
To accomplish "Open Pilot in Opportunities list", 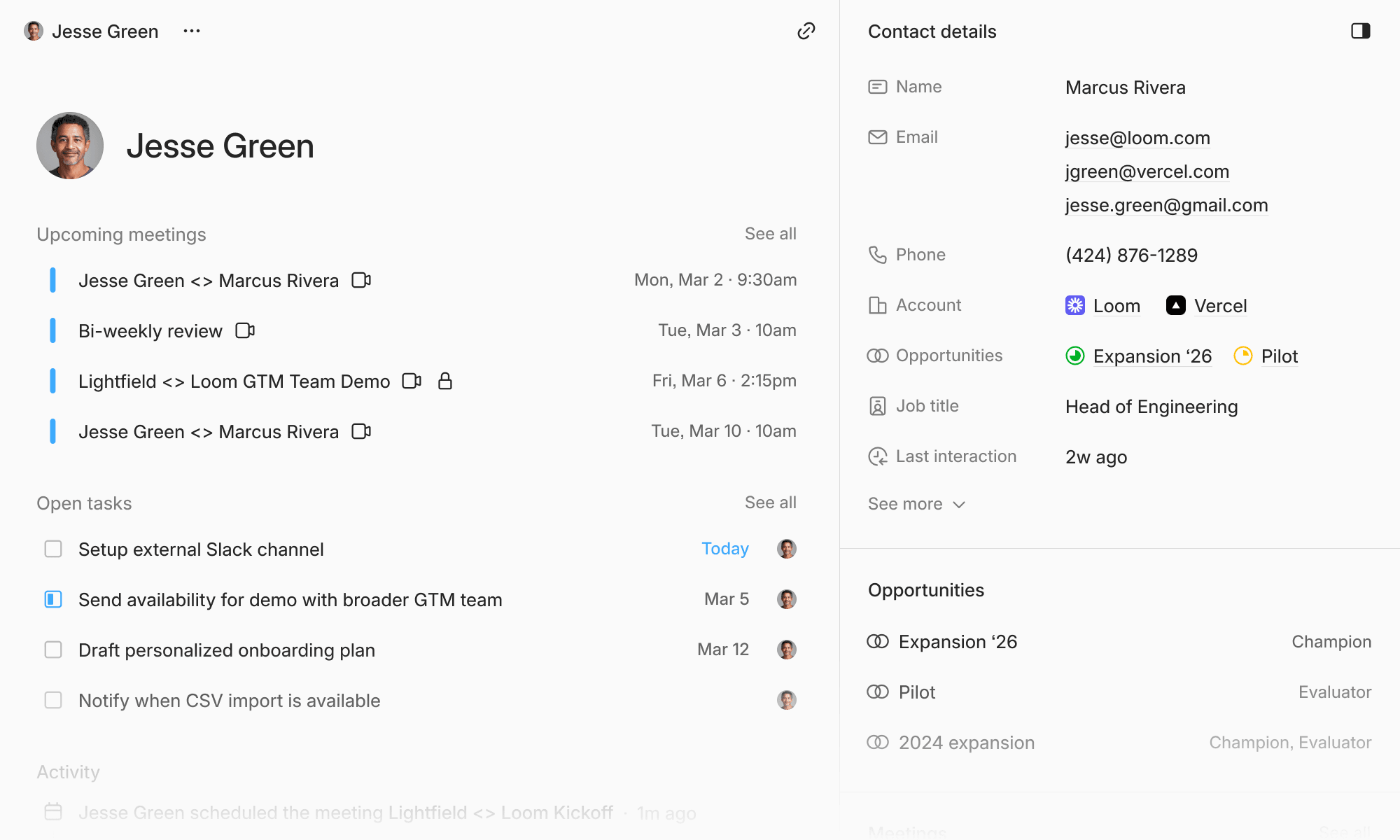I will [917, 692].
